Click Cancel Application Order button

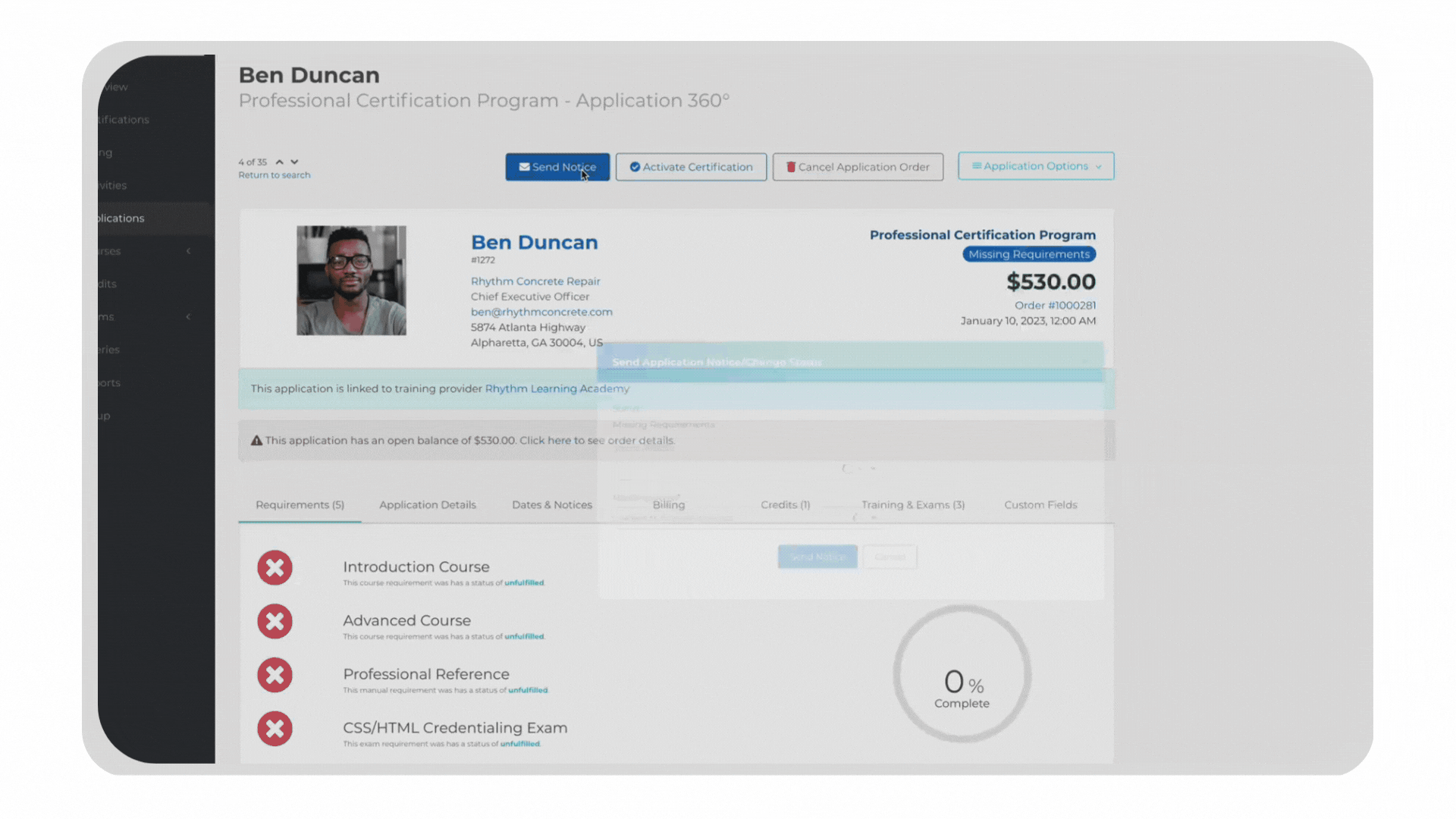(x=858, y=167)
